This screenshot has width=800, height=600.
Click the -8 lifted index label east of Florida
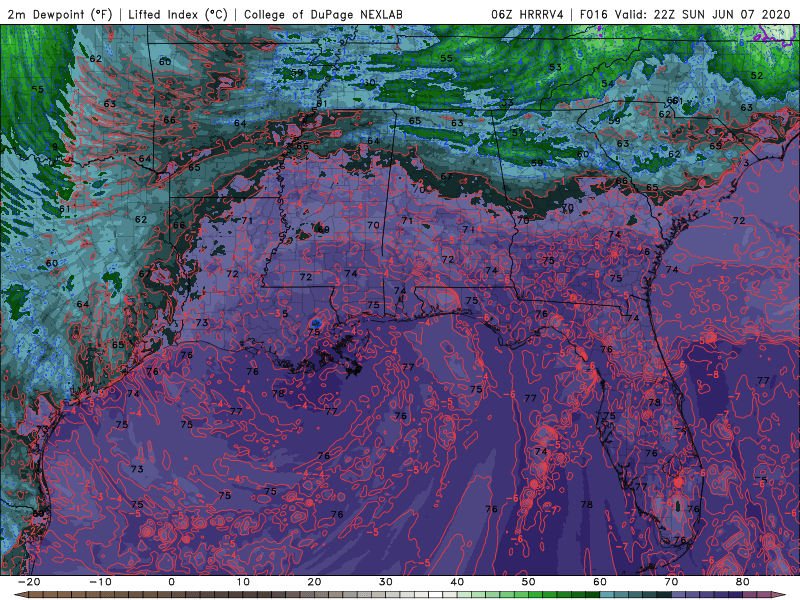click(x=713, y=375)
